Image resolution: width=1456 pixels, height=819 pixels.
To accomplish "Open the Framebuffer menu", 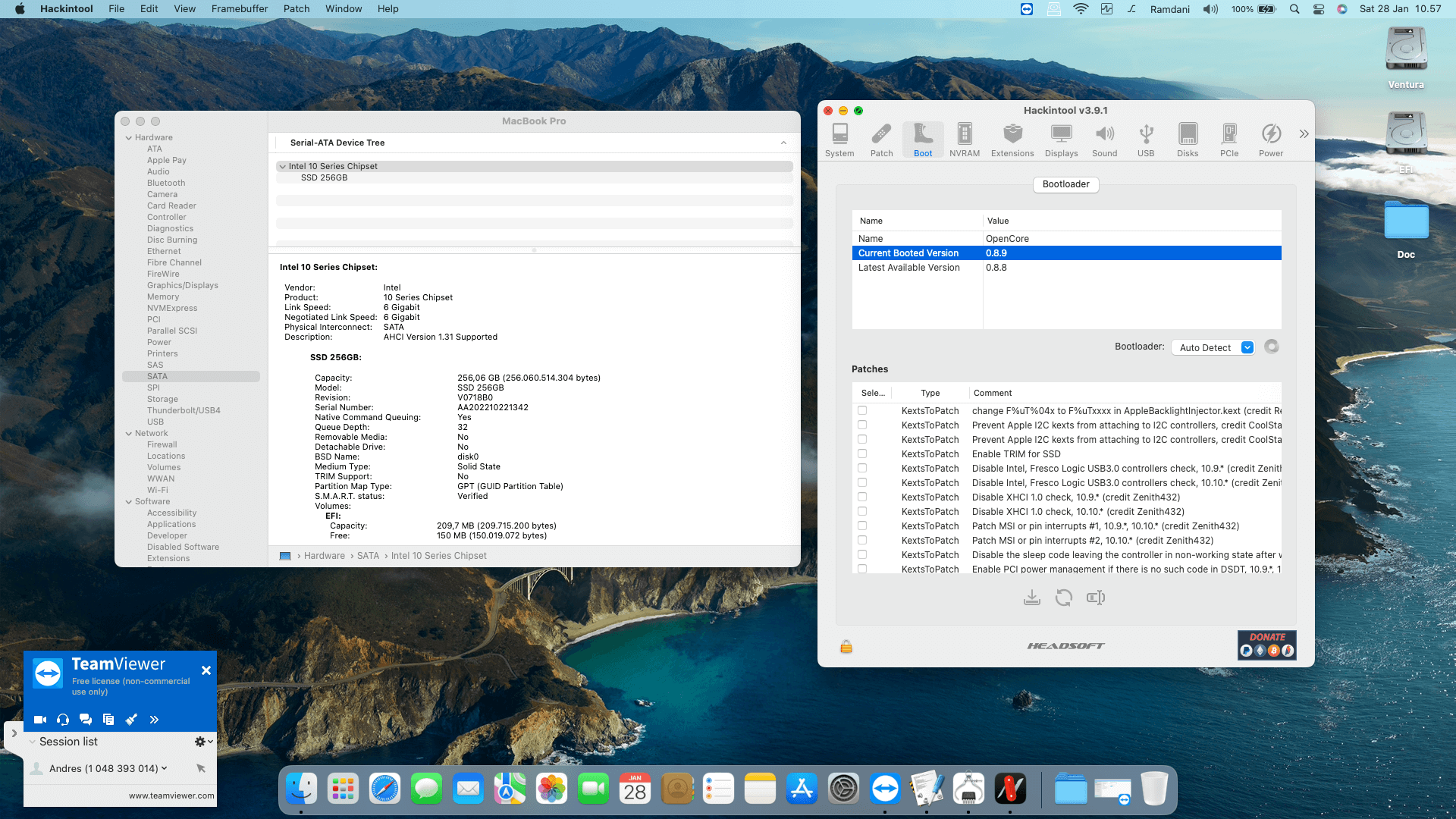I will click(x=239, y=8).
